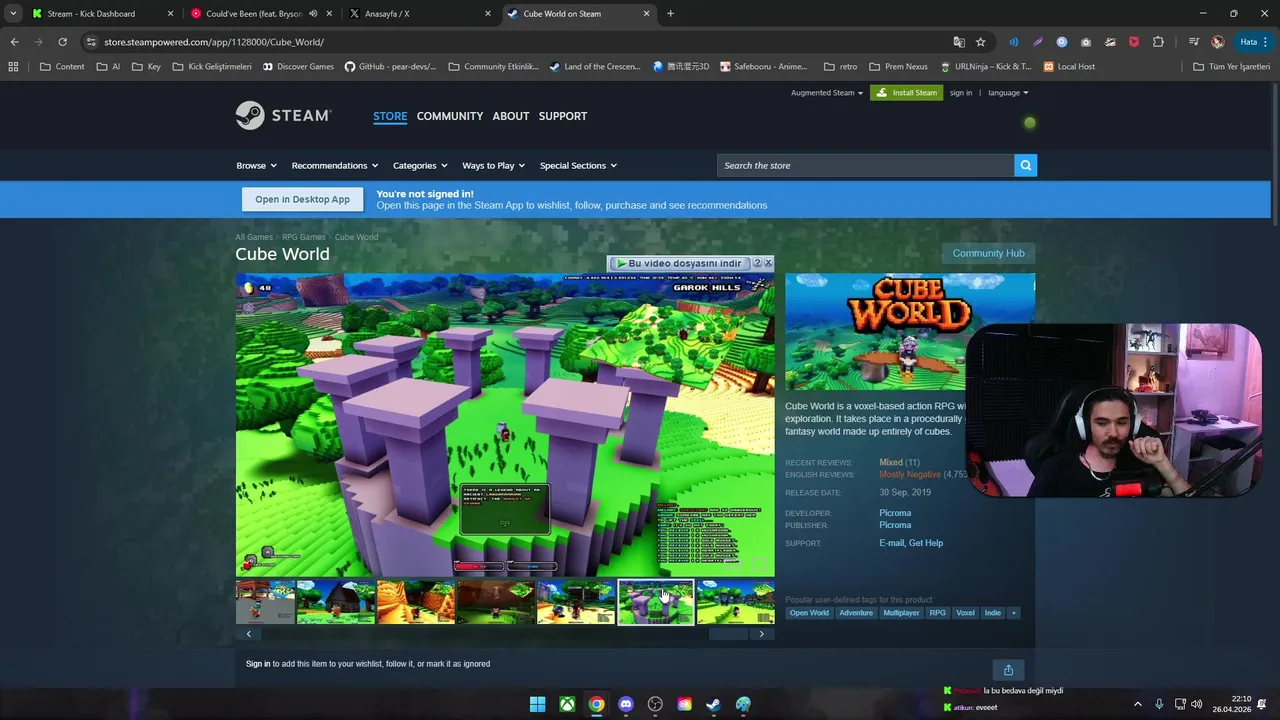
Task: Open the bookmarks apps grid icon
Action: tap(13, 67)
